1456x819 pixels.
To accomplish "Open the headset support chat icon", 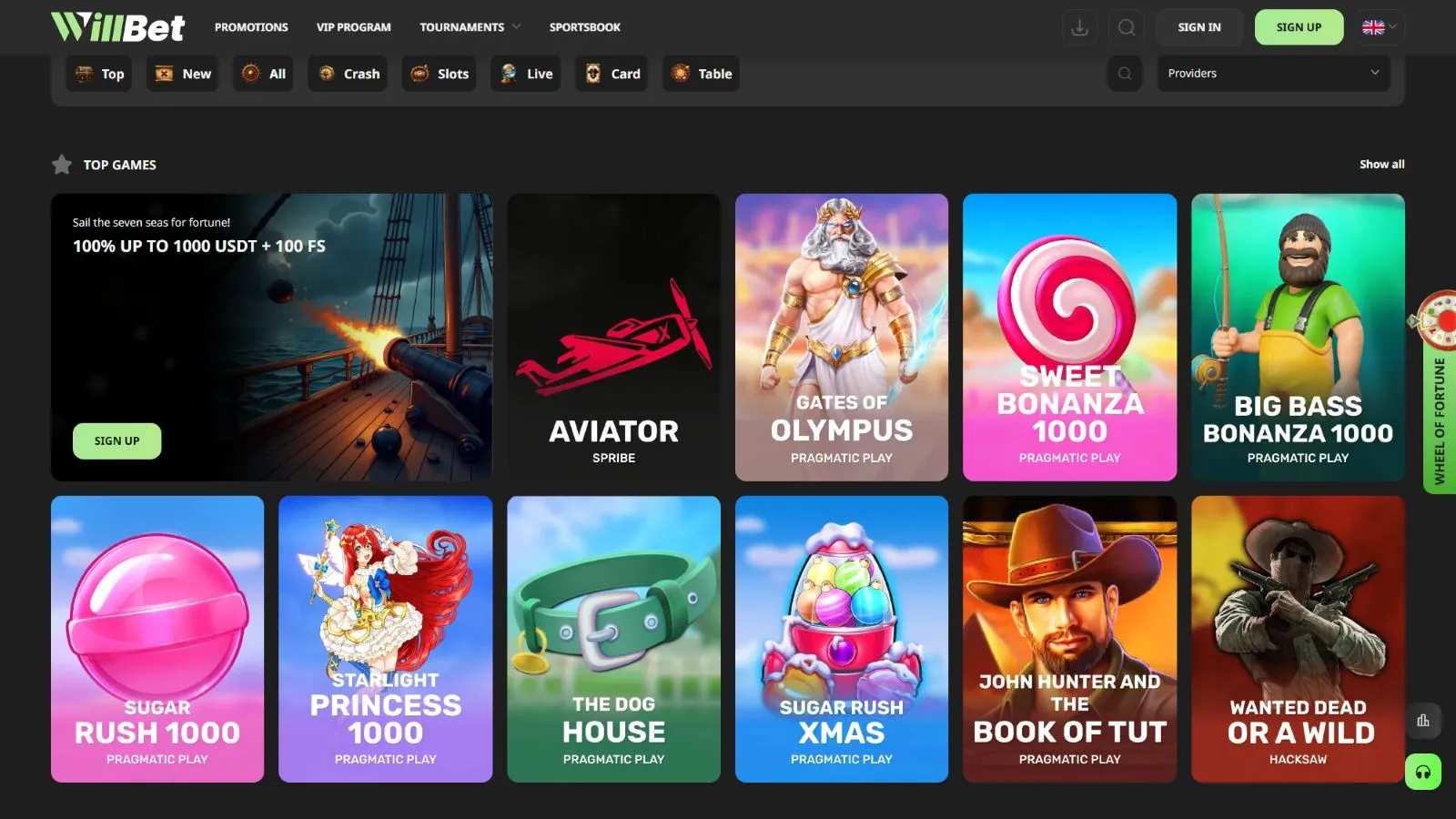I will [x=1423, y=773].
